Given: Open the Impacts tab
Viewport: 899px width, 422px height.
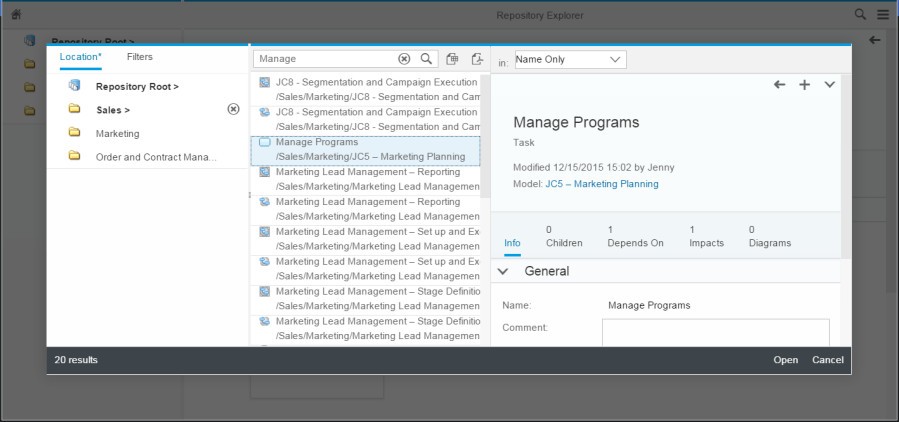Looking at the screenshot, I should point(706,236).
